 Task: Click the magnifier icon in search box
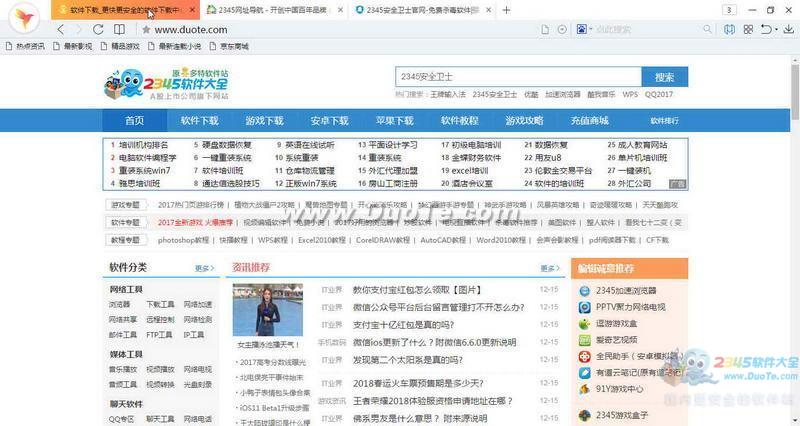(x=707, y=29)
